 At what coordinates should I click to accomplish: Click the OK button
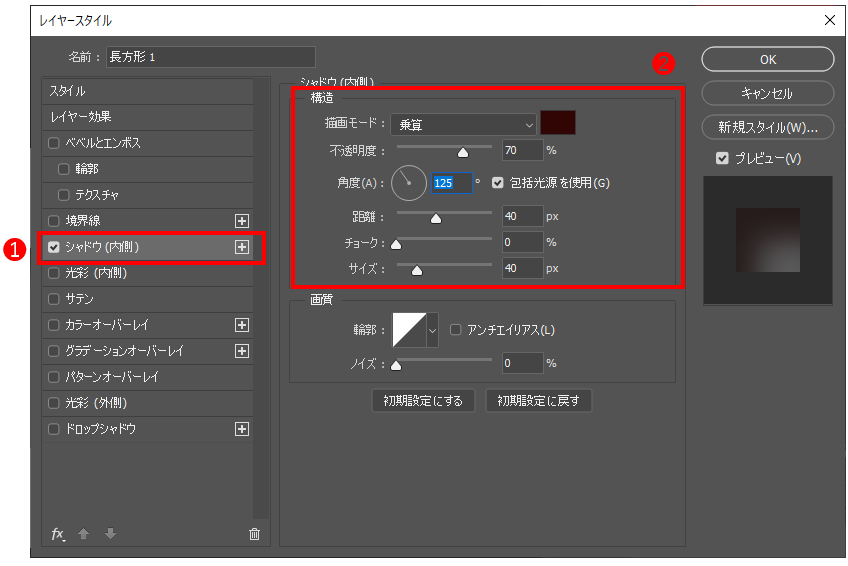click(768, 59)
